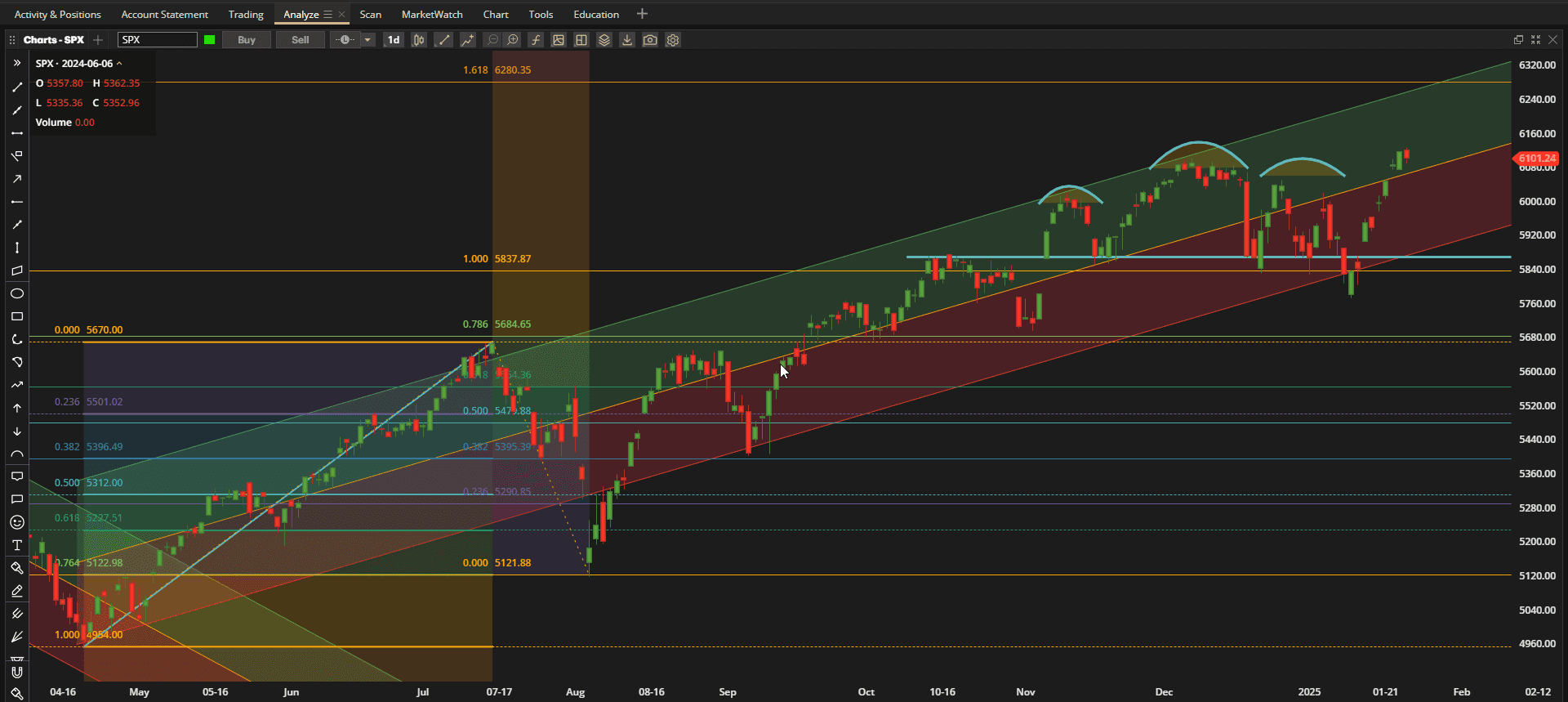Select the callout annotation tool
This screenshot has height=702, width=1568.
(17, 476)
